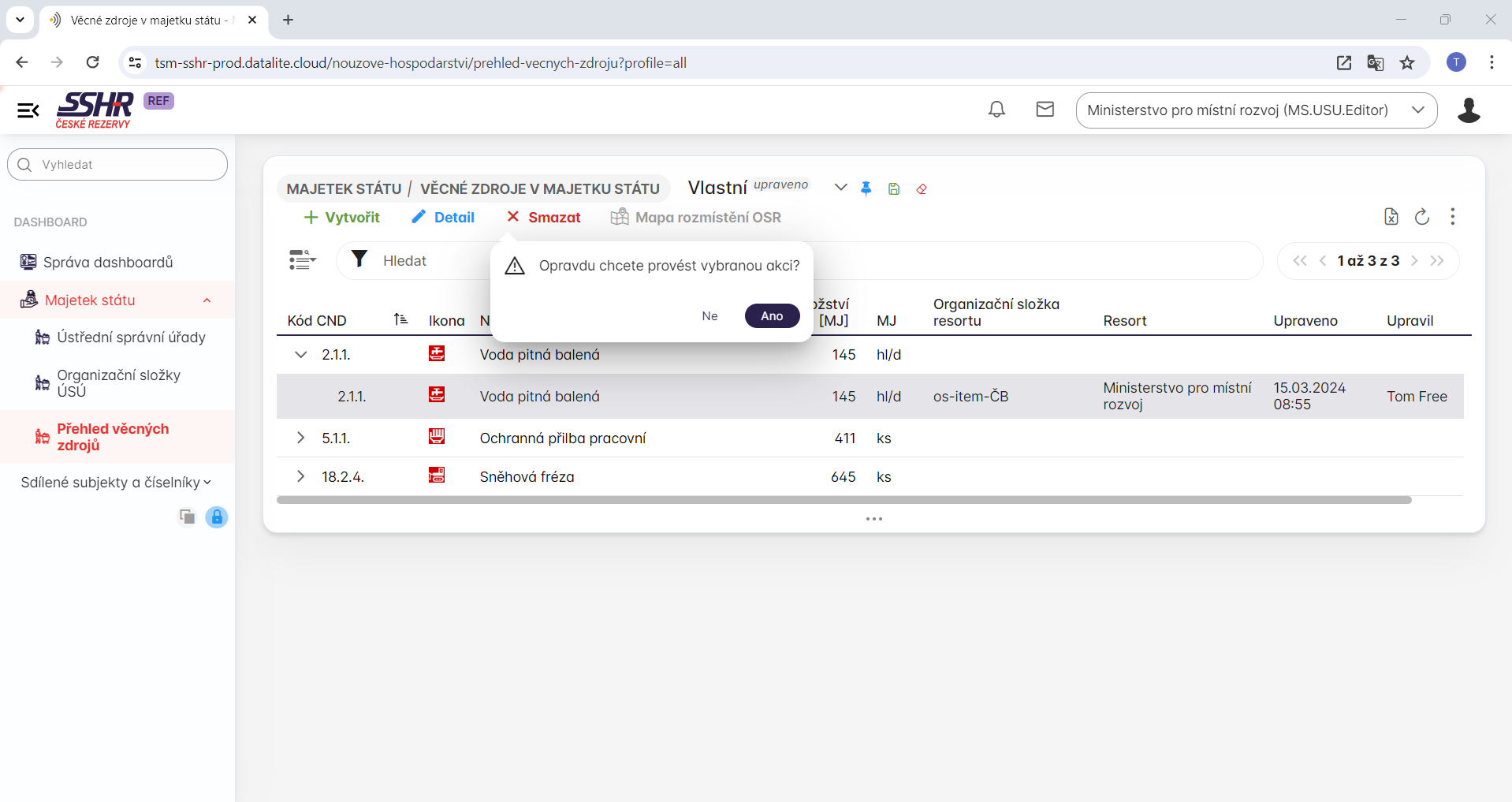This screenshot has width=1512, height=802.
Task: Collapse sidebar with hamburger menu icon
Action: 28,110
